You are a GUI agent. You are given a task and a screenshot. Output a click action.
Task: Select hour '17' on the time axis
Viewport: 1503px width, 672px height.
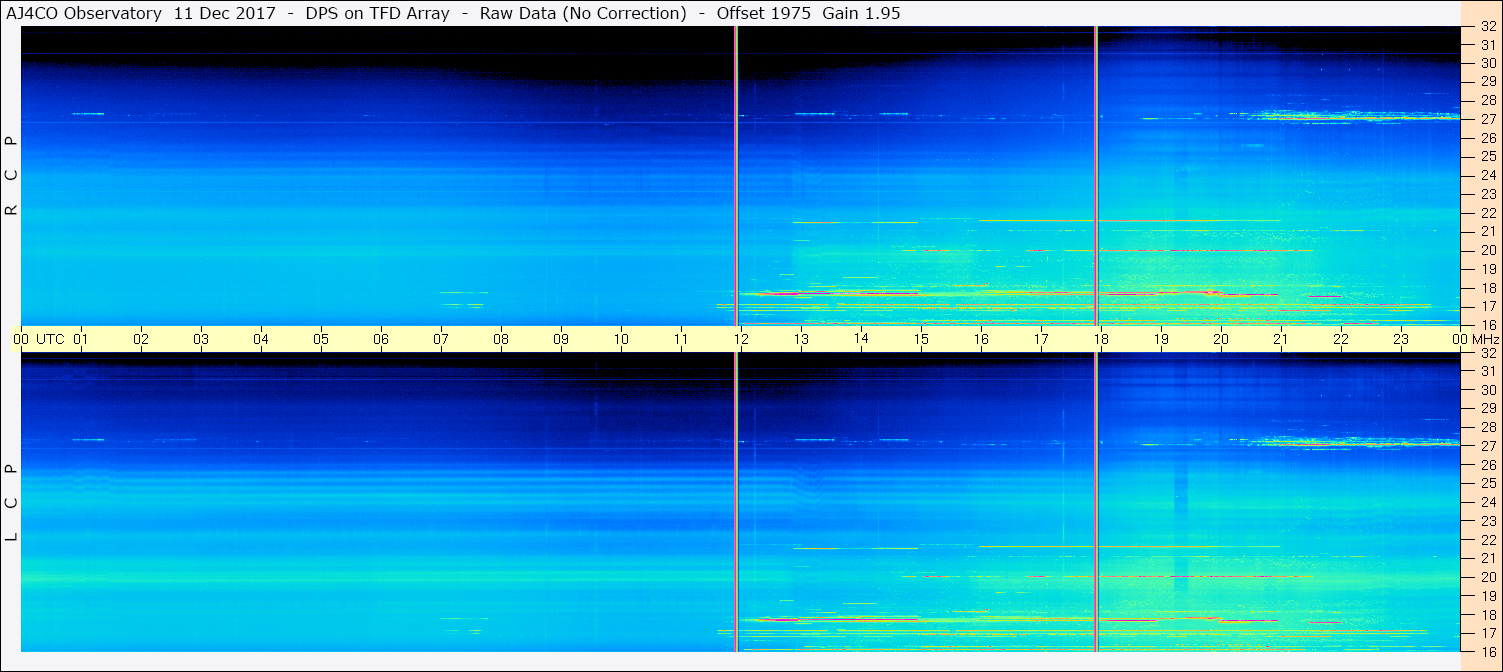(x=1041, y=339)
